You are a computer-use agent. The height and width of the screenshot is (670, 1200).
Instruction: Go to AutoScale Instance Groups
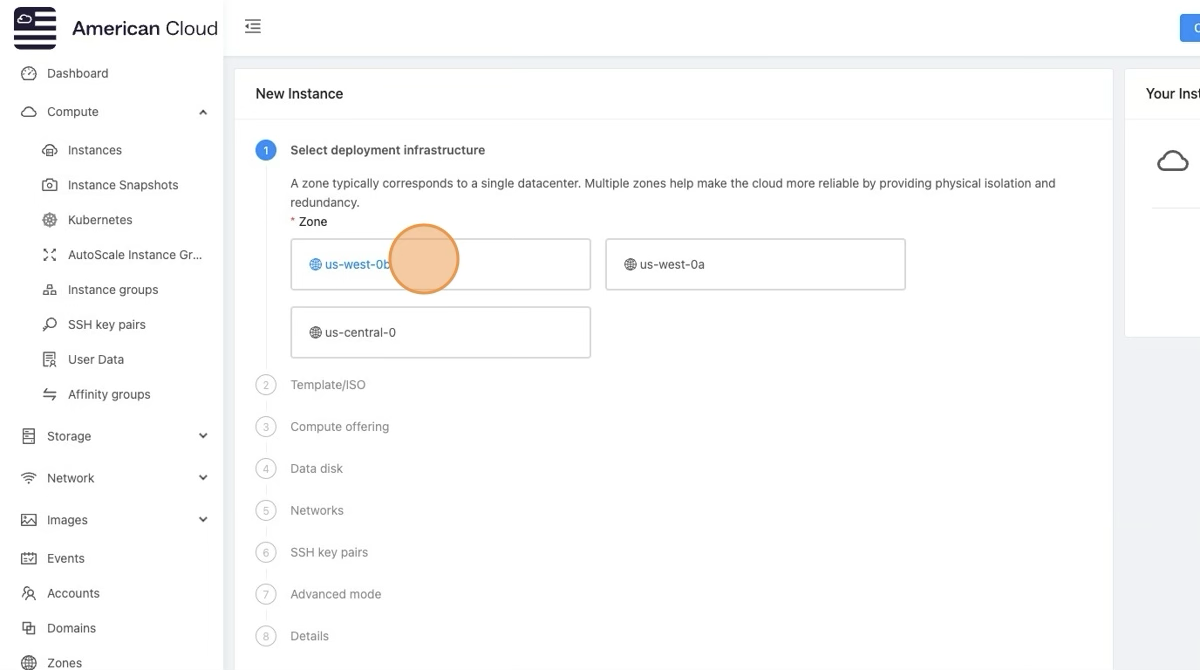tap(134, 255)
